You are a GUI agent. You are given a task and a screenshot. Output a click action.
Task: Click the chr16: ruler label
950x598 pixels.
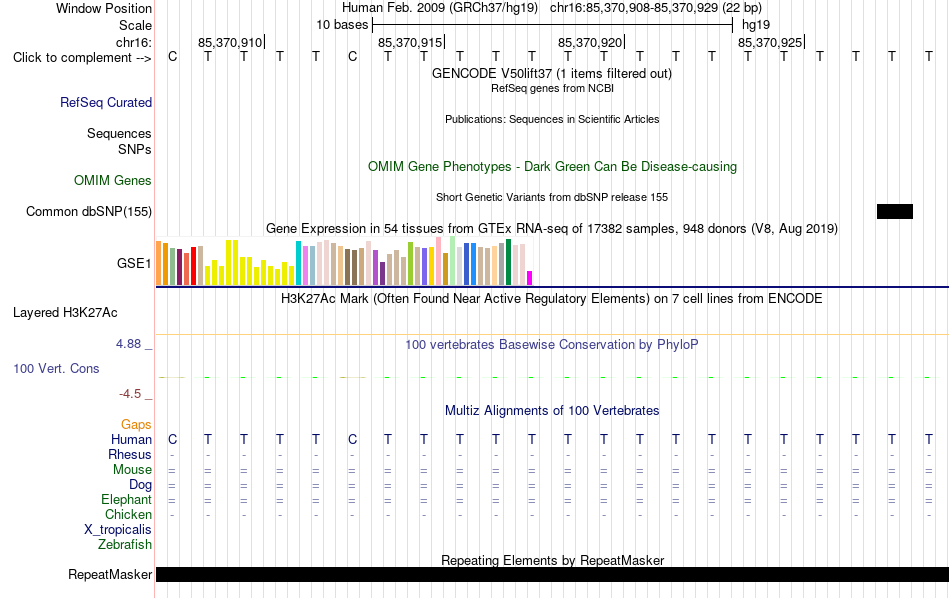click(134, 42)
